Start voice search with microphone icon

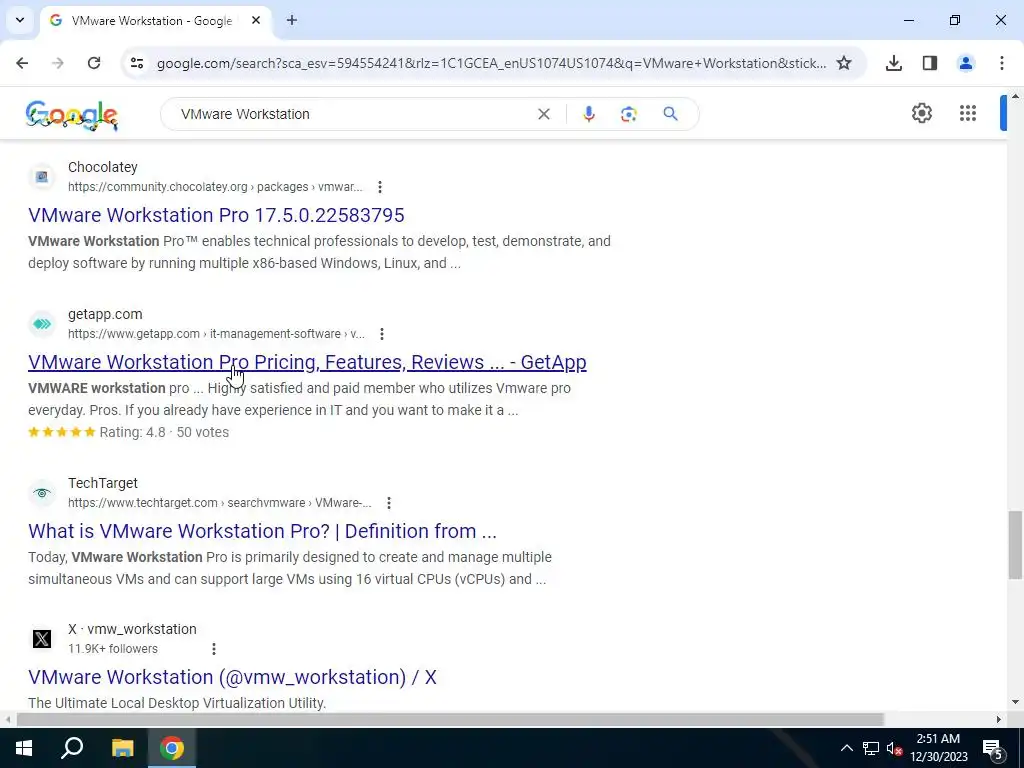pos(588,114)
